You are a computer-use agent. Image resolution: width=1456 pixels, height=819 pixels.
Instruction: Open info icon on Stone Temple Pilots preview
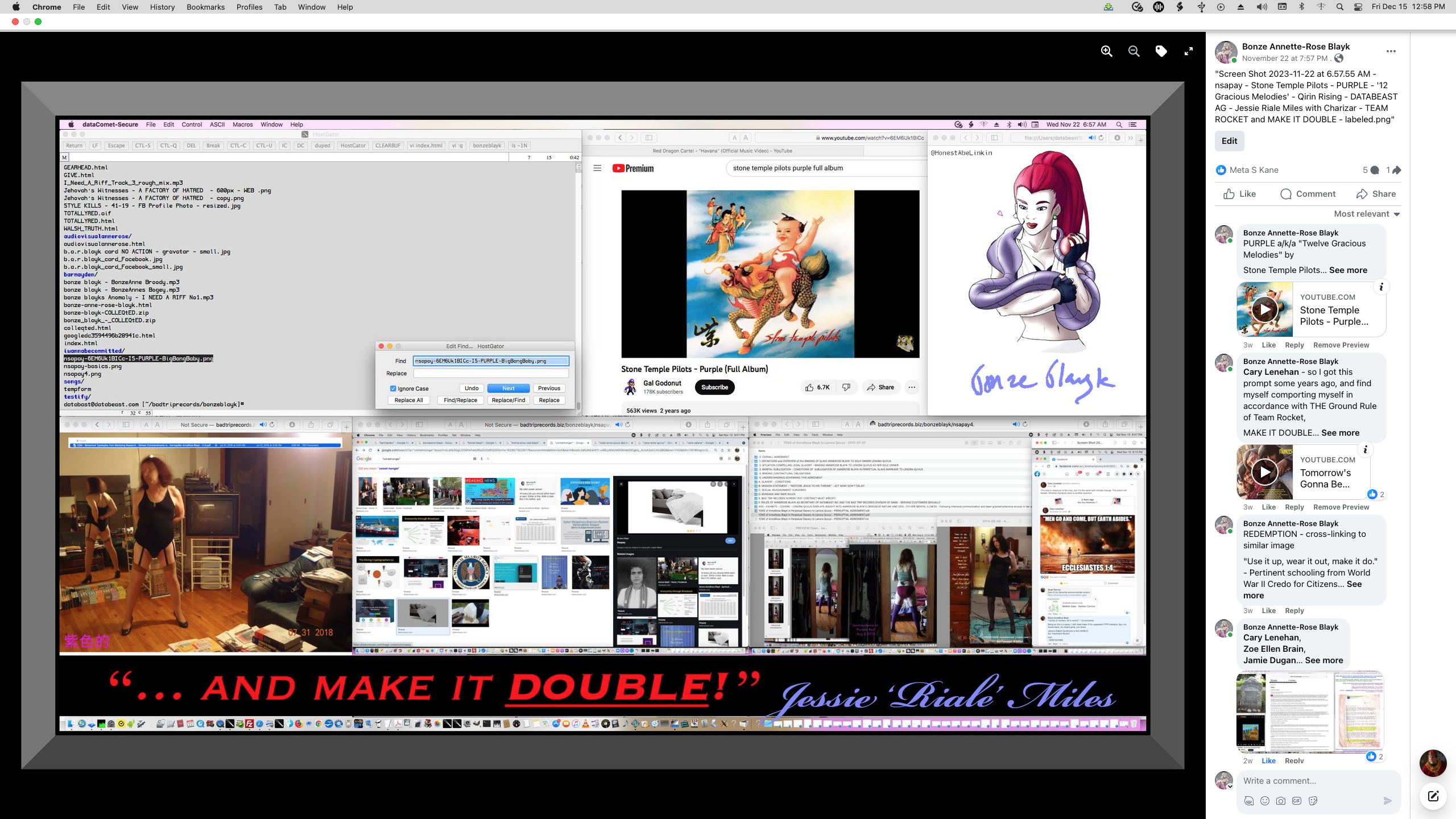click(1381, 287)
